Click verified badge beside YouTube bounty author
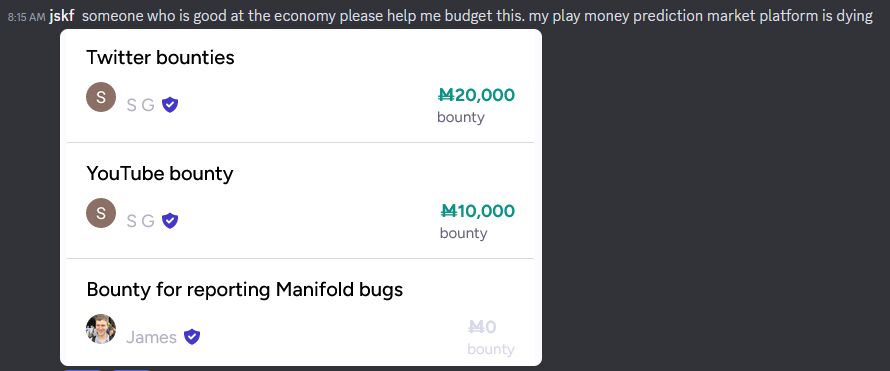Viewport: 890px width, 371px height. pyautogui.click(x=170, y=221)
